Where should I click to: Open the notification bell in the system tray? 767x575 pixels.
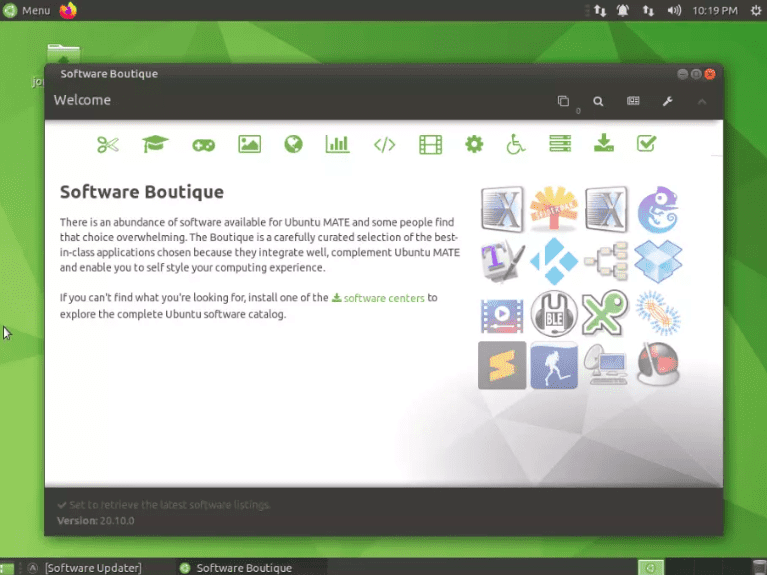point(623,10)
